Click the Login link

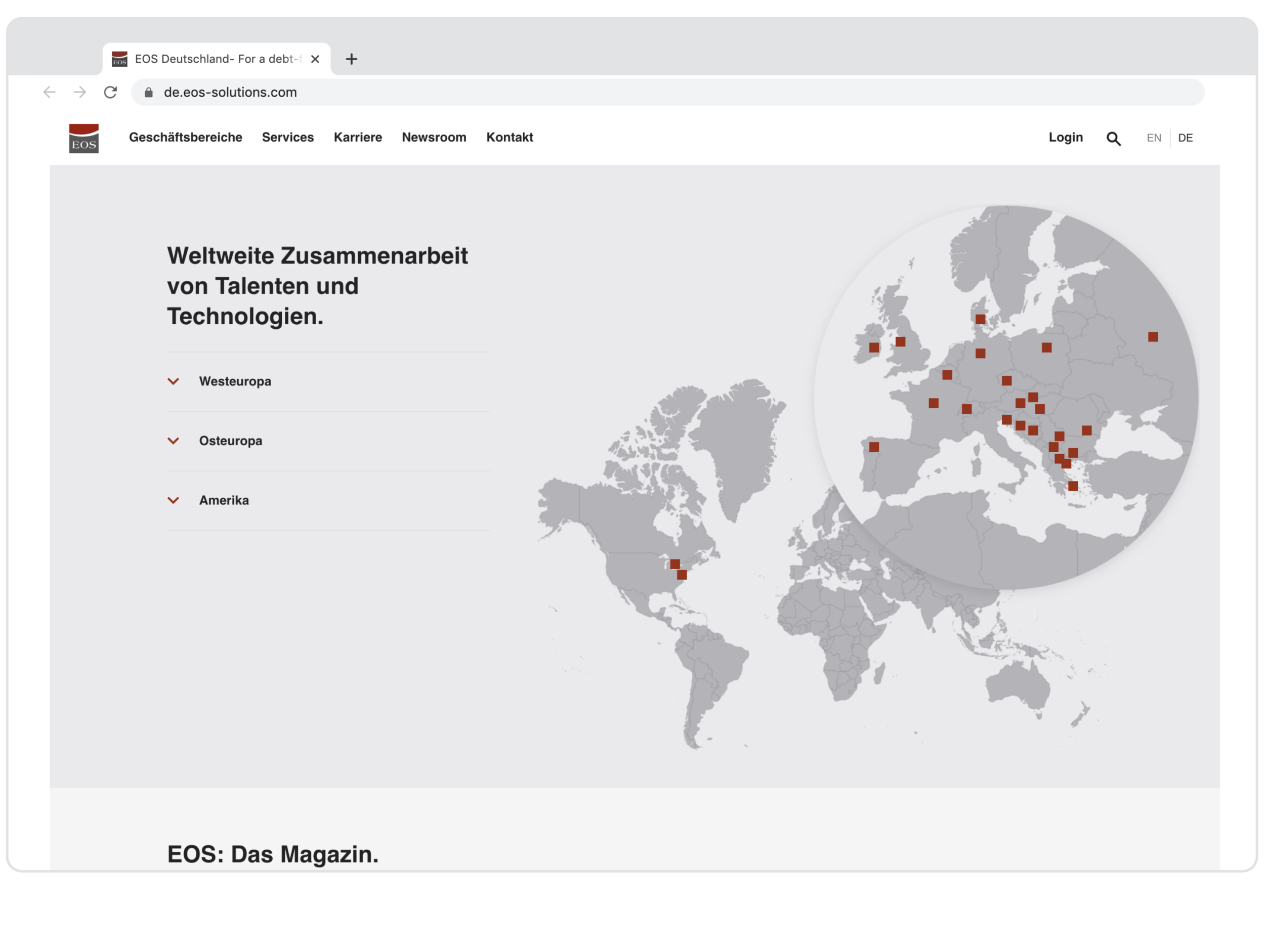pyautogui.click(x=1066, y=137)
